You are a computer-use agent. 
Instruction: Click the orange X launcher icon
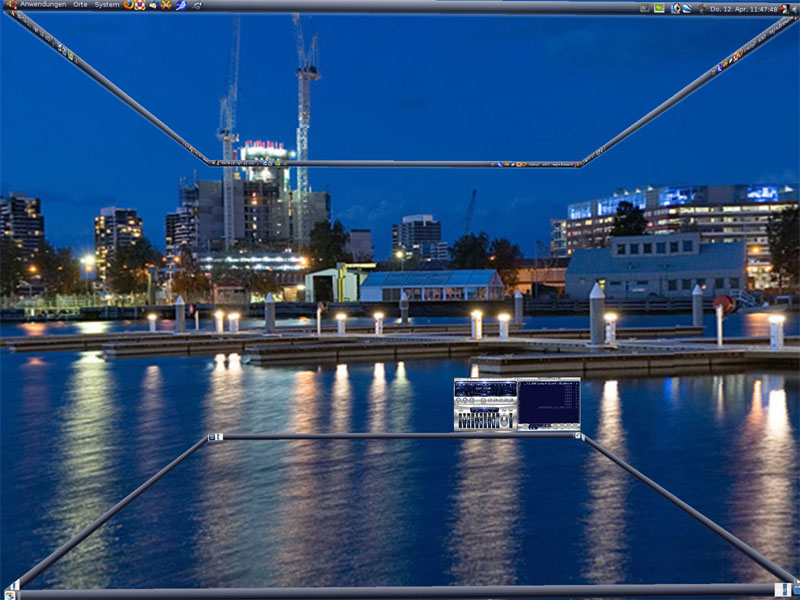pyautogui.click(x=167, y=5)
